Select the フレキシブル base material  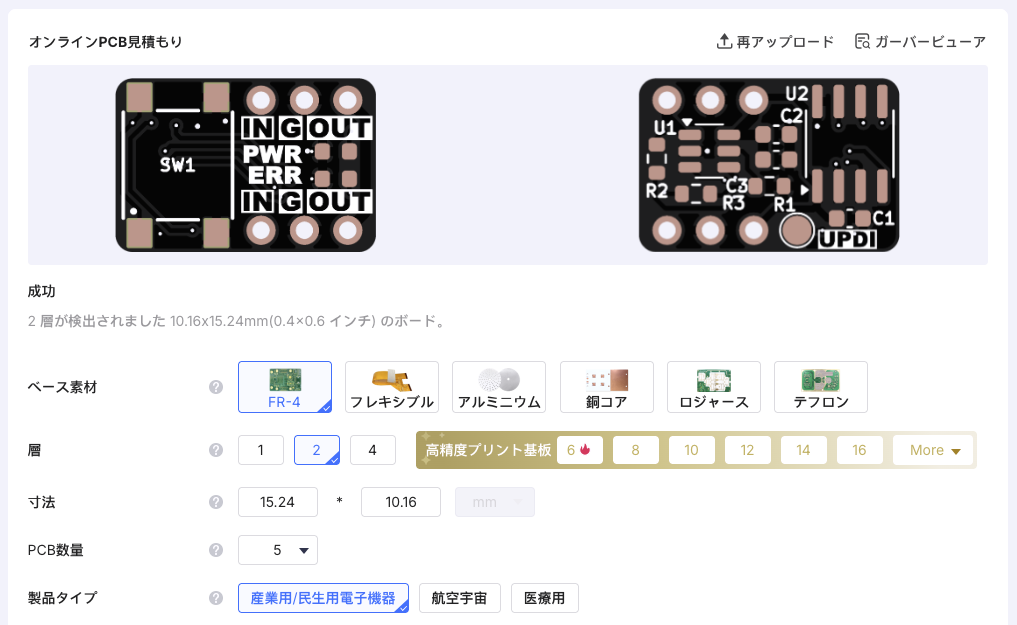[x=392, y=387]
